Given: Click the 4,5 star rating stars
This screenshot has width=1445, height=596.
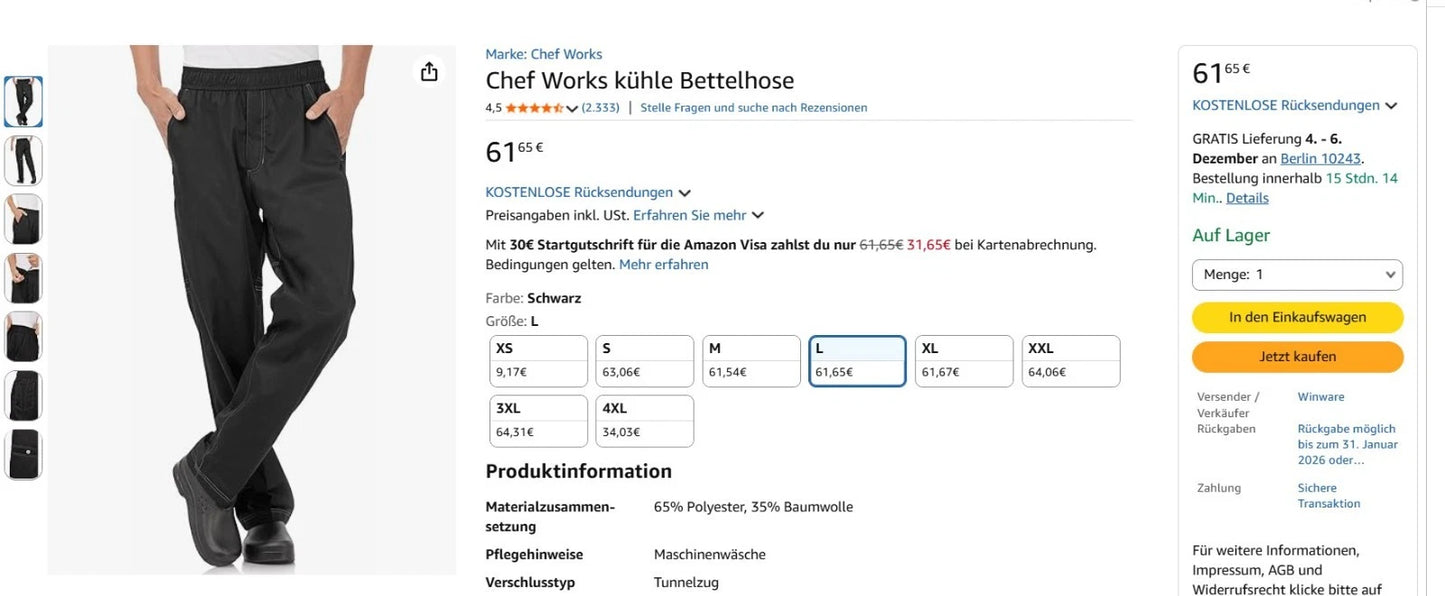Looking at the screenshot, I should pos(532,107).
